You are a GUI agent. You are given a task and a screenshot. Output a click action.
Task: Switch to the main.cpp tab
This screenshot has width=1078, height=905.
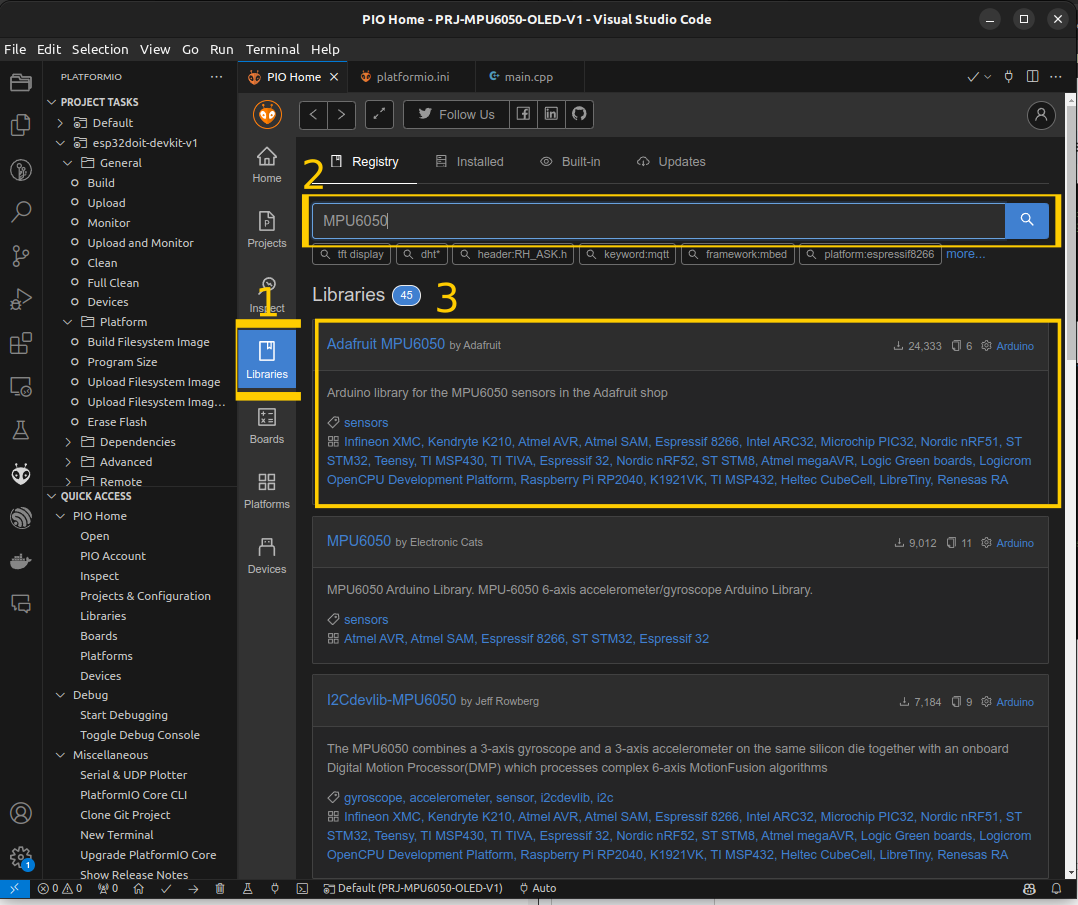tap(528, 77)
